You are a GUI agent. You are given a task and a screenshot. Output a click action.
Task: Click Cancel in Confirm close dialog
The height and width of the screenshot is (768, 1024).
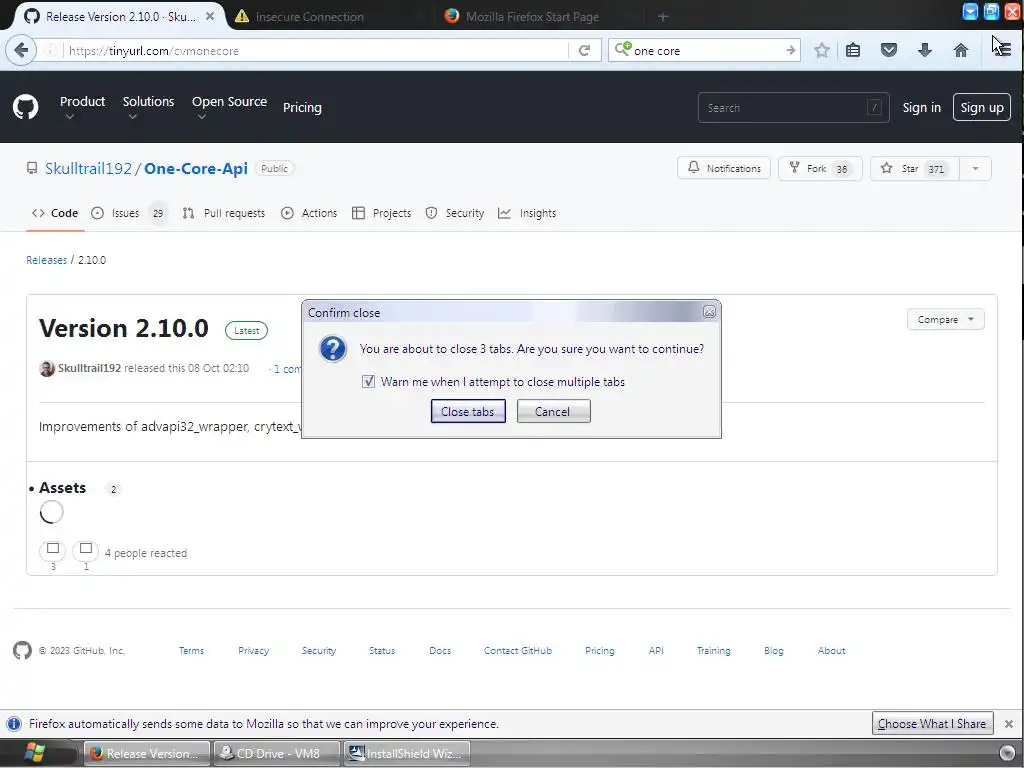click(x=553, y=411)
